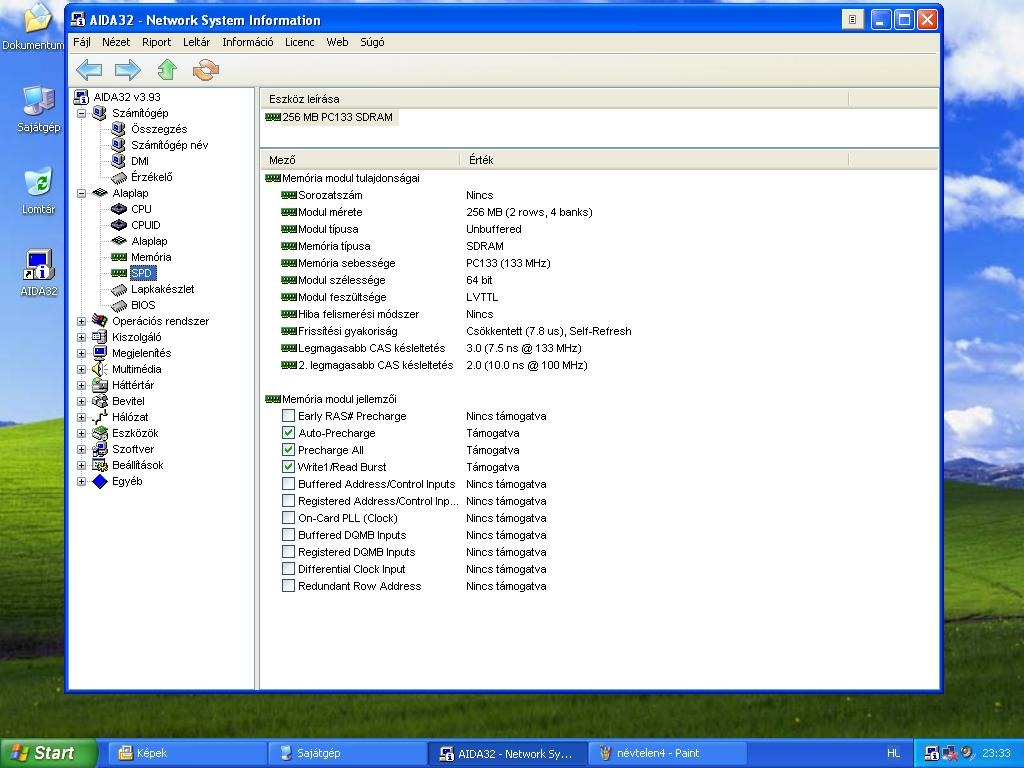The image size is (1024, 768).
Task: Collapse the Számítógép tree node
Action: coord(82,113)
